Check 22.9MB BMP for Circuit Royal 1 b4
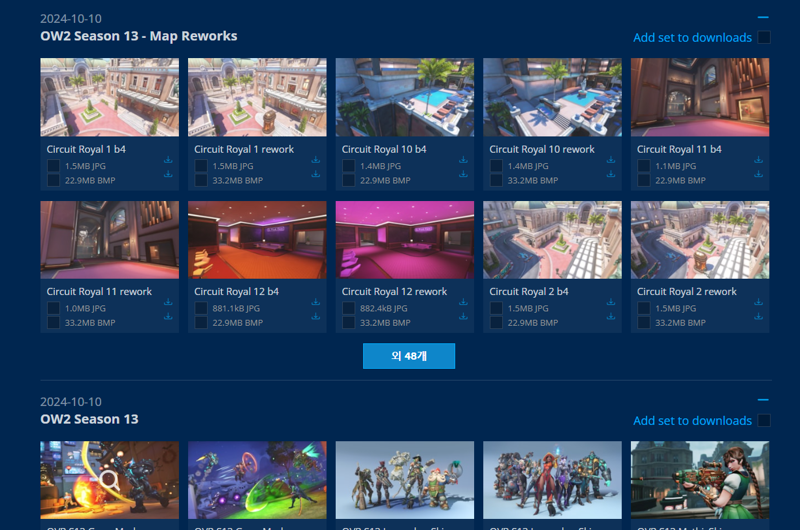 [53, 180]
